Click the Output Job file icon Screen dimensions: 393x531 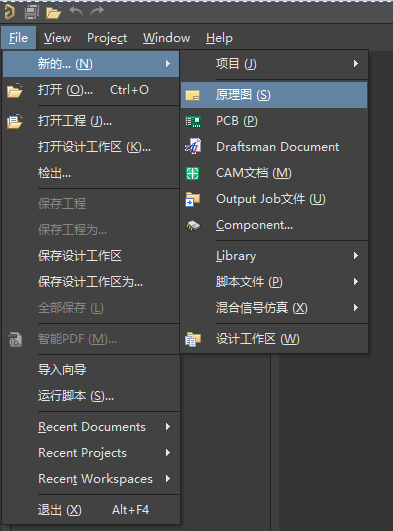click(x=193, y=199)
